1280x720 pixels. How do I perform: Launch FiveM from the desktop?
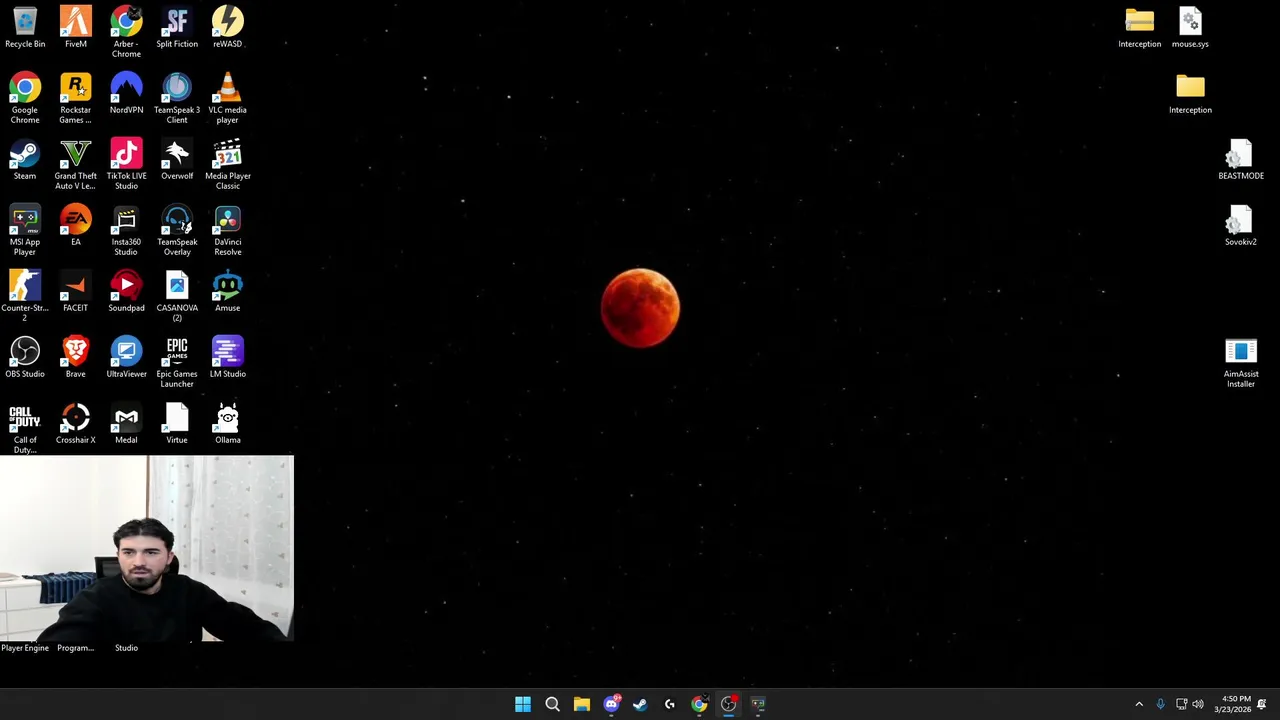(75, 27)
